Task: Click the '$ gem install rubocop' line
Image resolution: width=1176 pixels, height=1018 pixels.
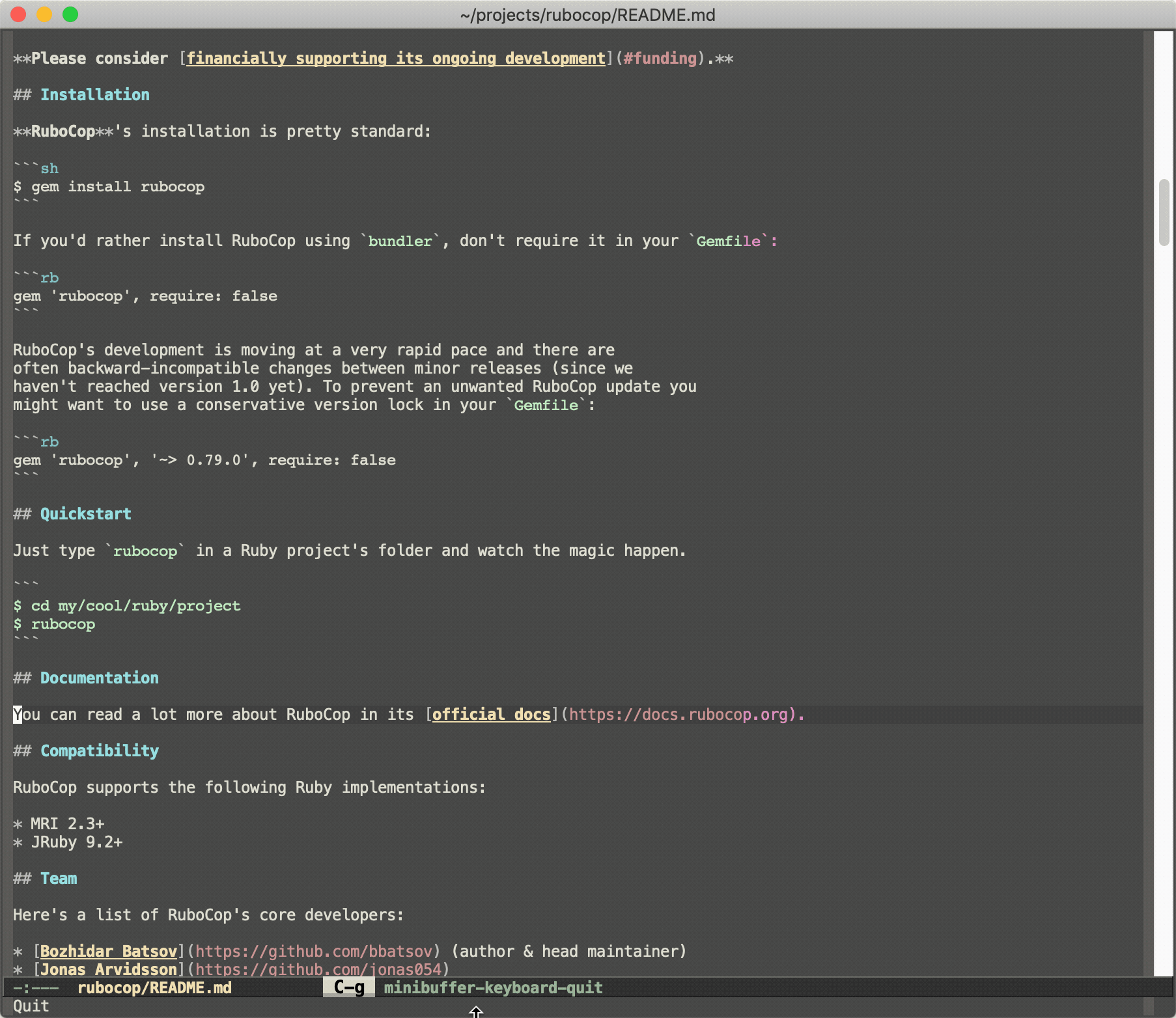Action: (109, 187)
